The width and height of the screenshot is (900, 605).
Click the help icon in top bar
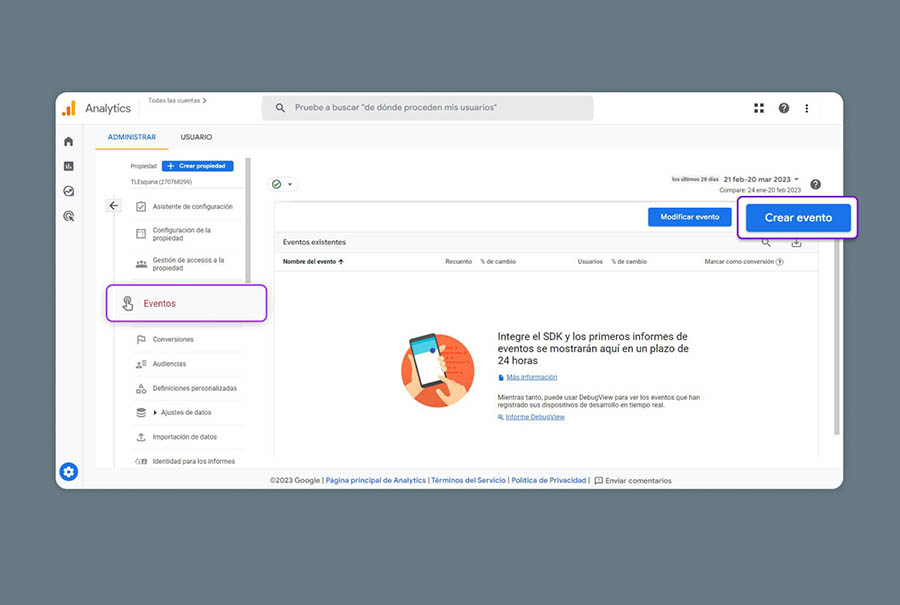(783, 108)
